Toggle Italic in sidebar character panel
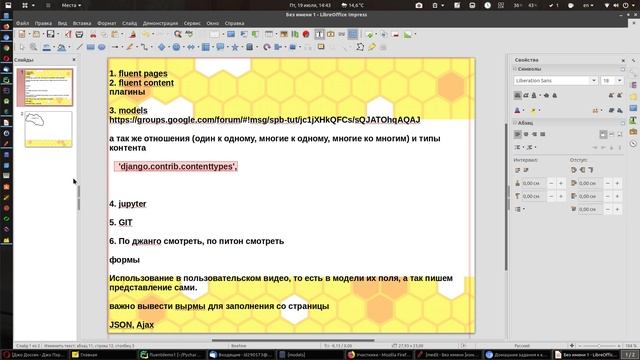This screenshot has width=640, height=360. pos(526,95)
